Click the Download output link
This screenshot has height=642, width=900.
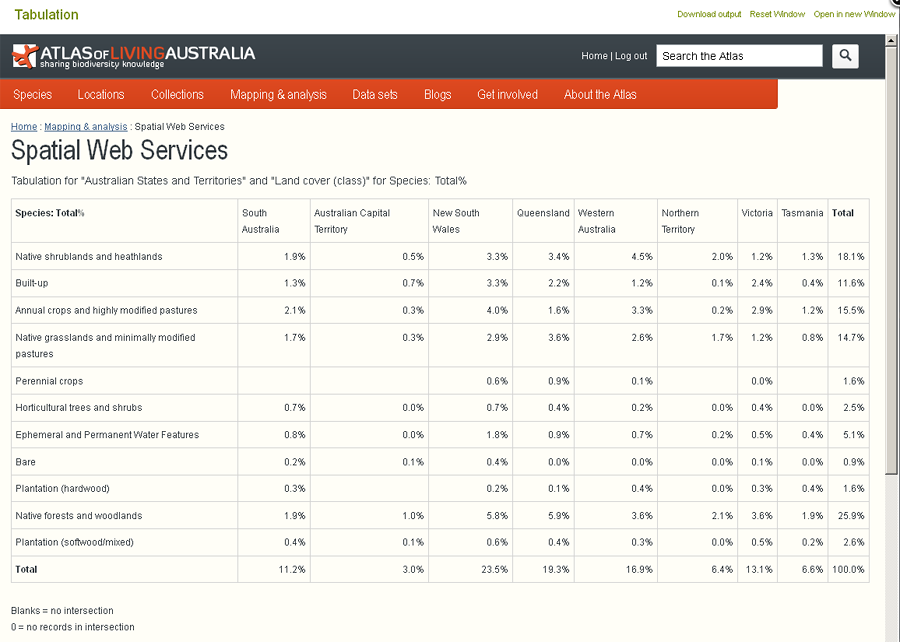tap(709, 14)
